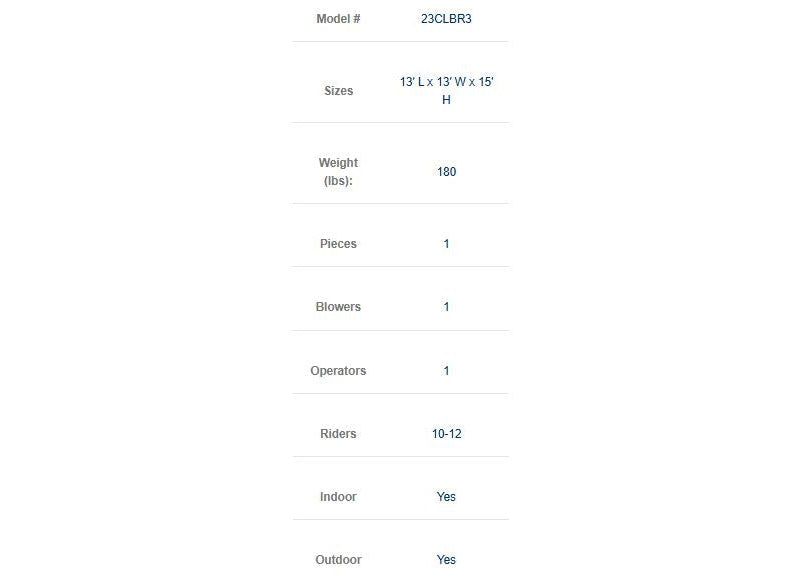The width and height of the screenshot is (800, 576).
Task: Click the '(lbs):' unit text
Action: click(338, 181)
